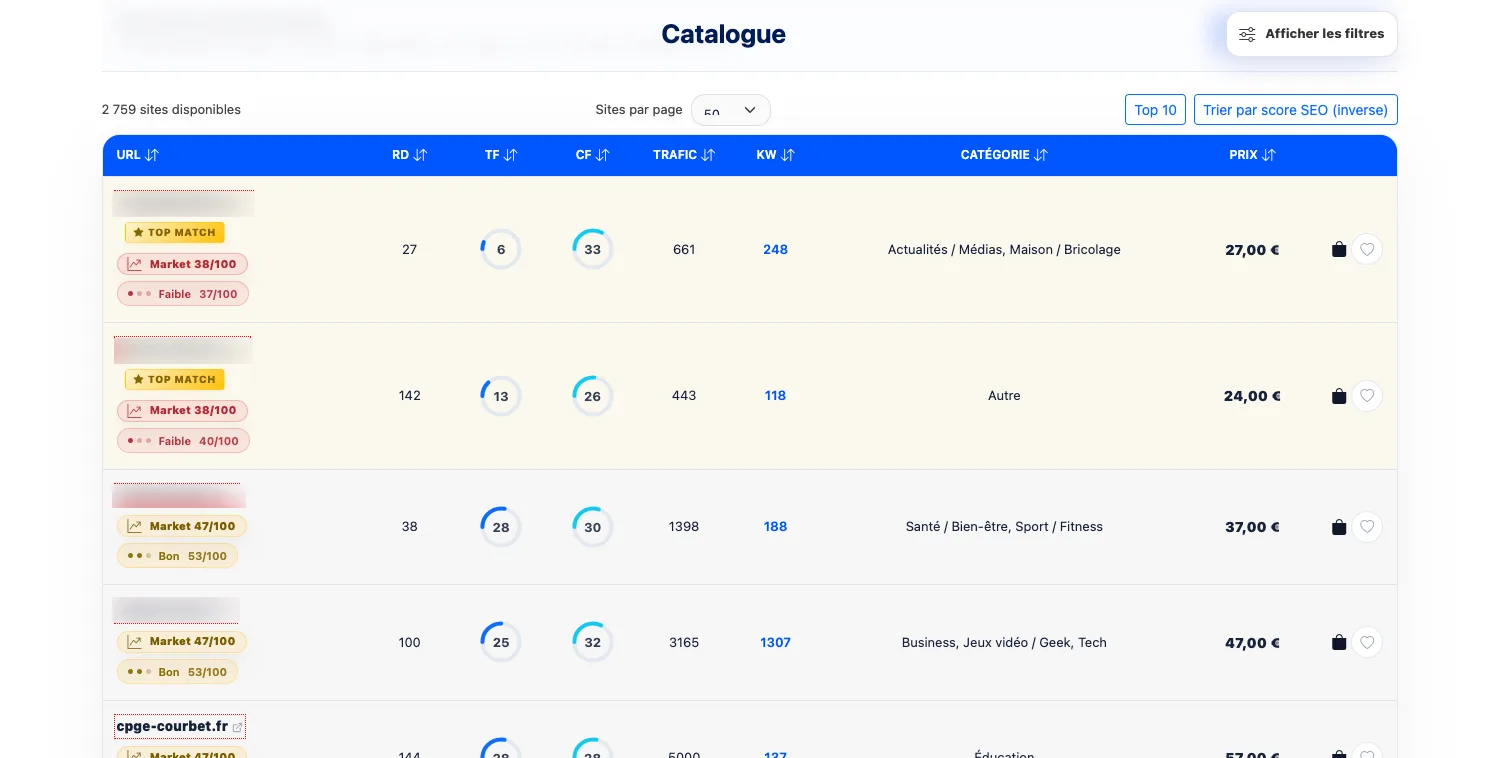
Task: Click the KW value 248
Action: 775,250
